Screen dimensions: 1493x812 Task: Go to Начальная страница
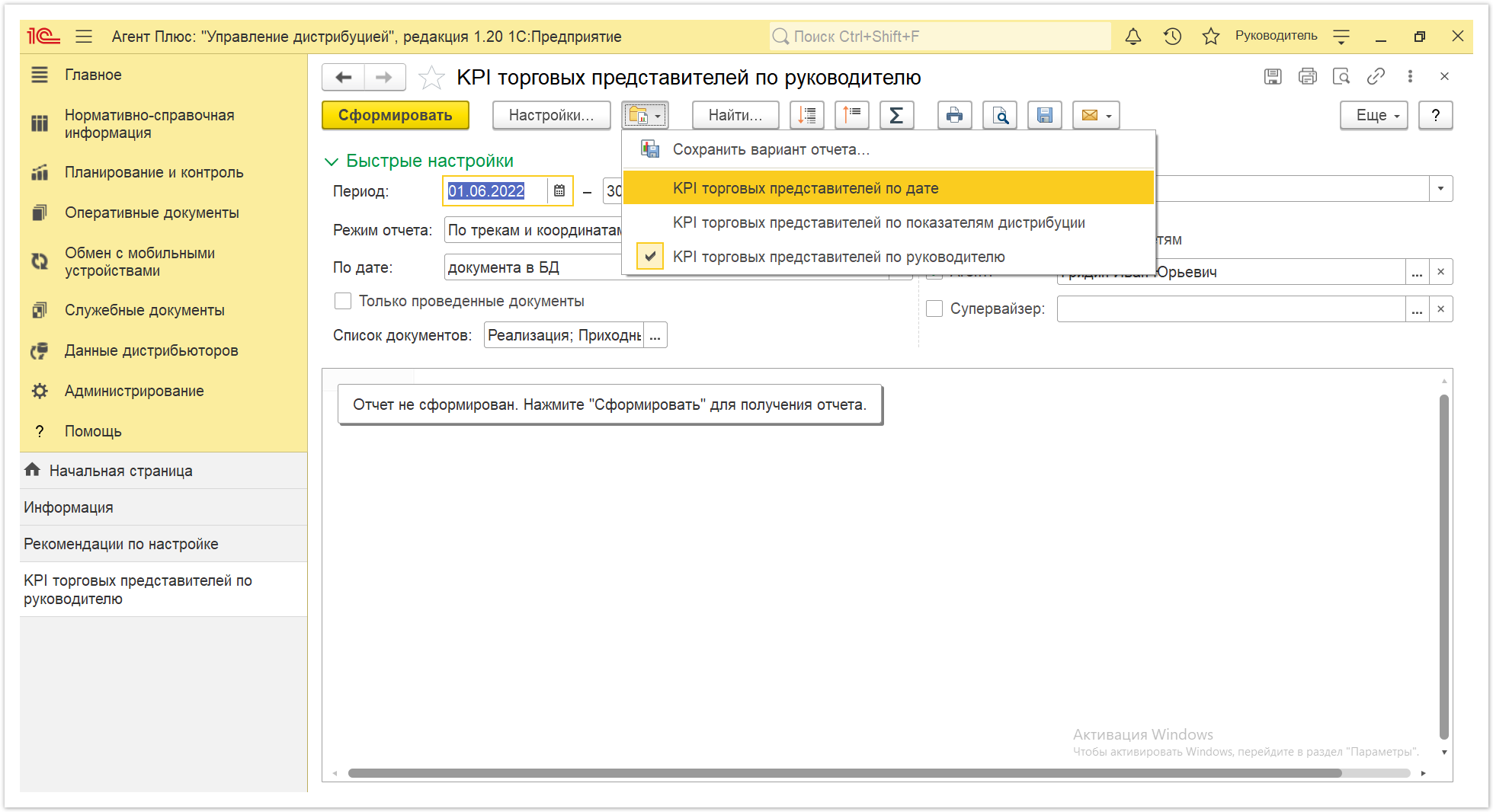[x=163, y=471]
